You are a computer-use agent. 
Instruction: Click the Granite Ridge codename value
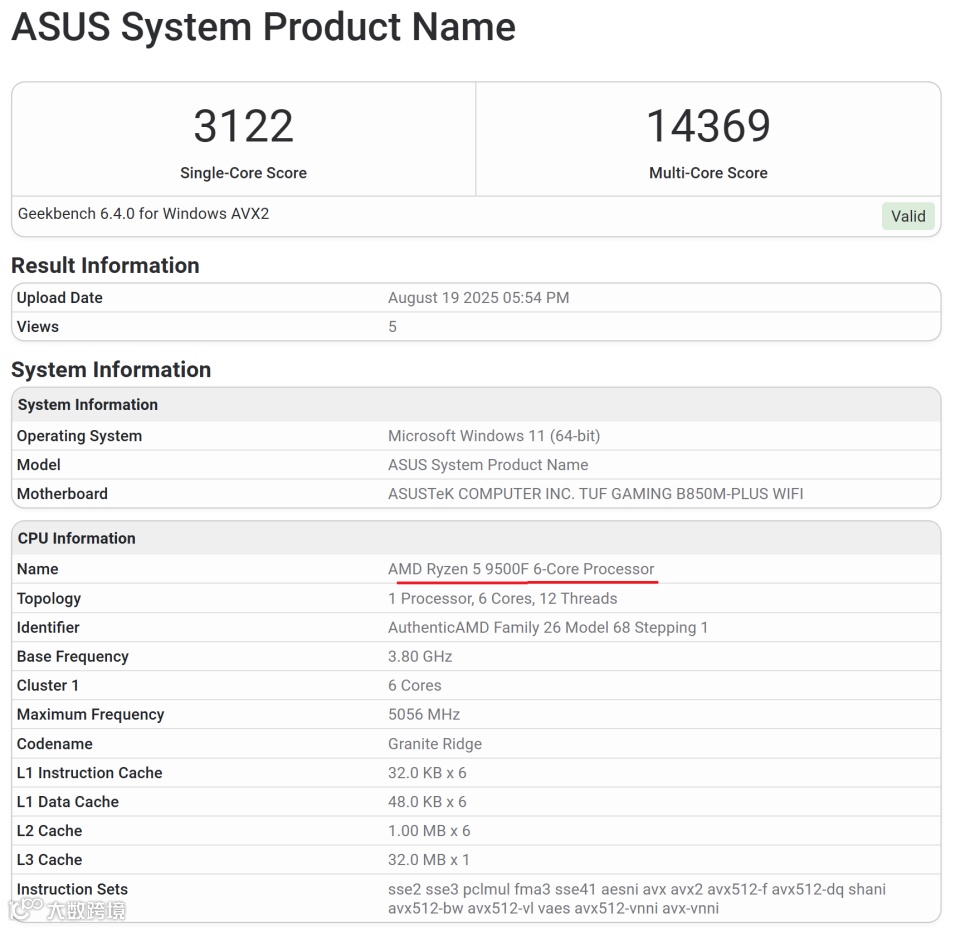(435, 744)
